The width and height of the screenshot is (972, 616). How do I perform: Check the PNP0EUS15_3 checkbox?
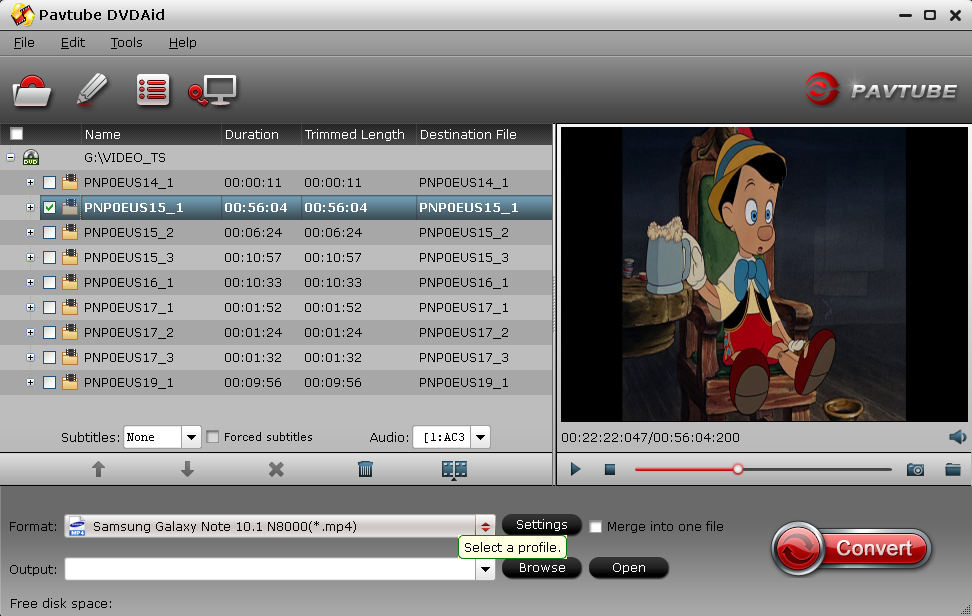(x=50, y=257)
